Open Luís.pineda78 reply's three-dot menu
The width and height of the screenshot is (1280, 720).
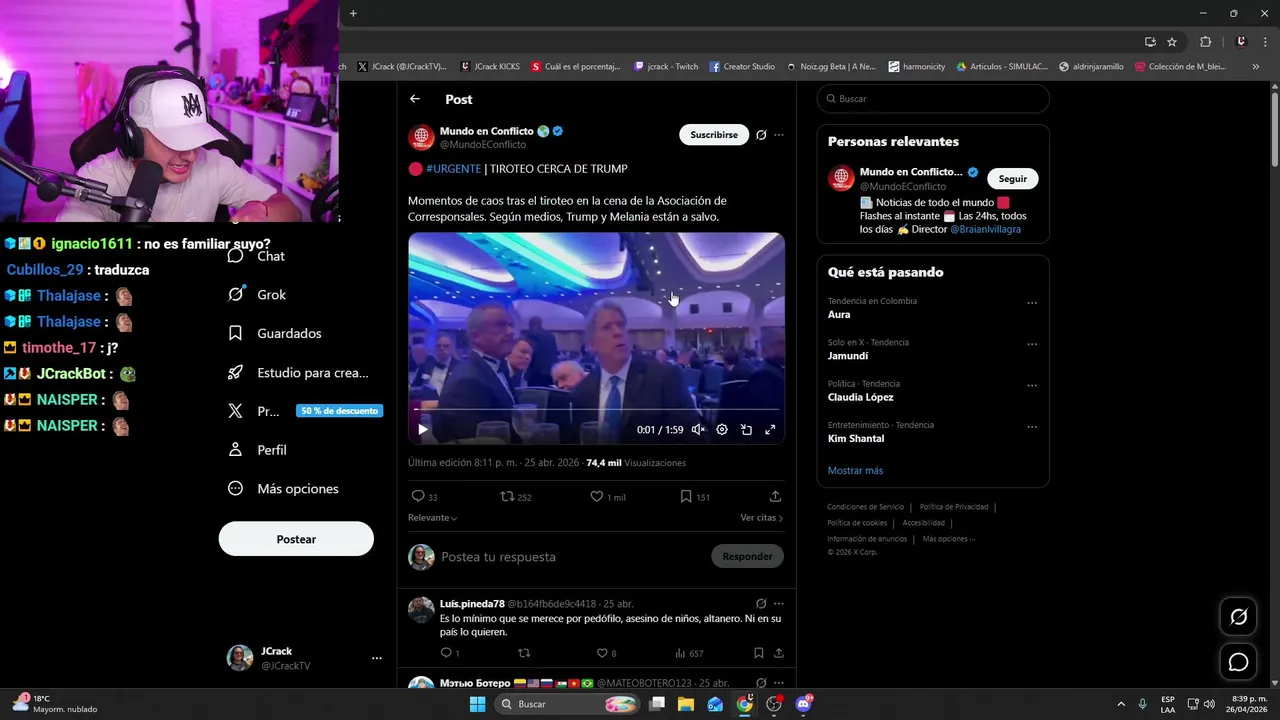pos(779,604)
